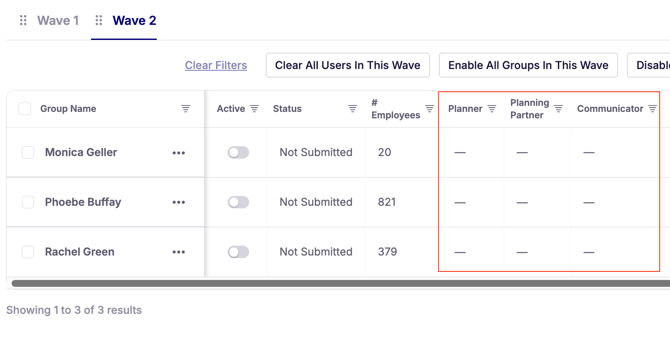Click the Phoebe Buffay group name
Viewport: 670px width, 361px height.
tap(83, 202)
